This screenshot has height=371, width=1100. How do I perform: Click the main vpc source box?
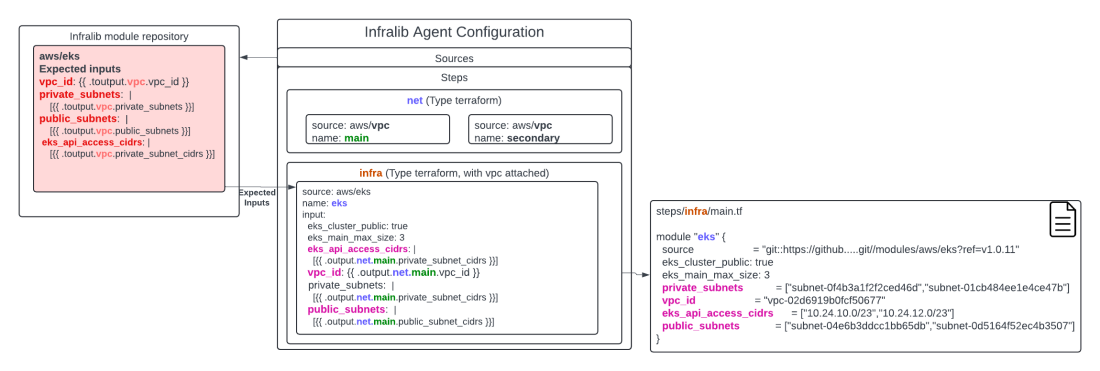[377, 129]
